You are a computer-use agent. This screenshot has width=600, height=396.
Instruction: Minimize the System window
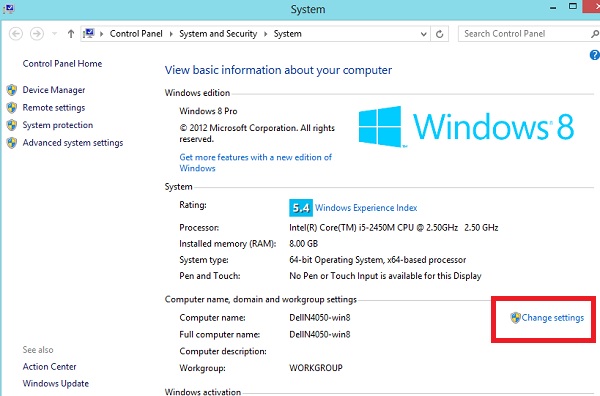pos(553,7)
